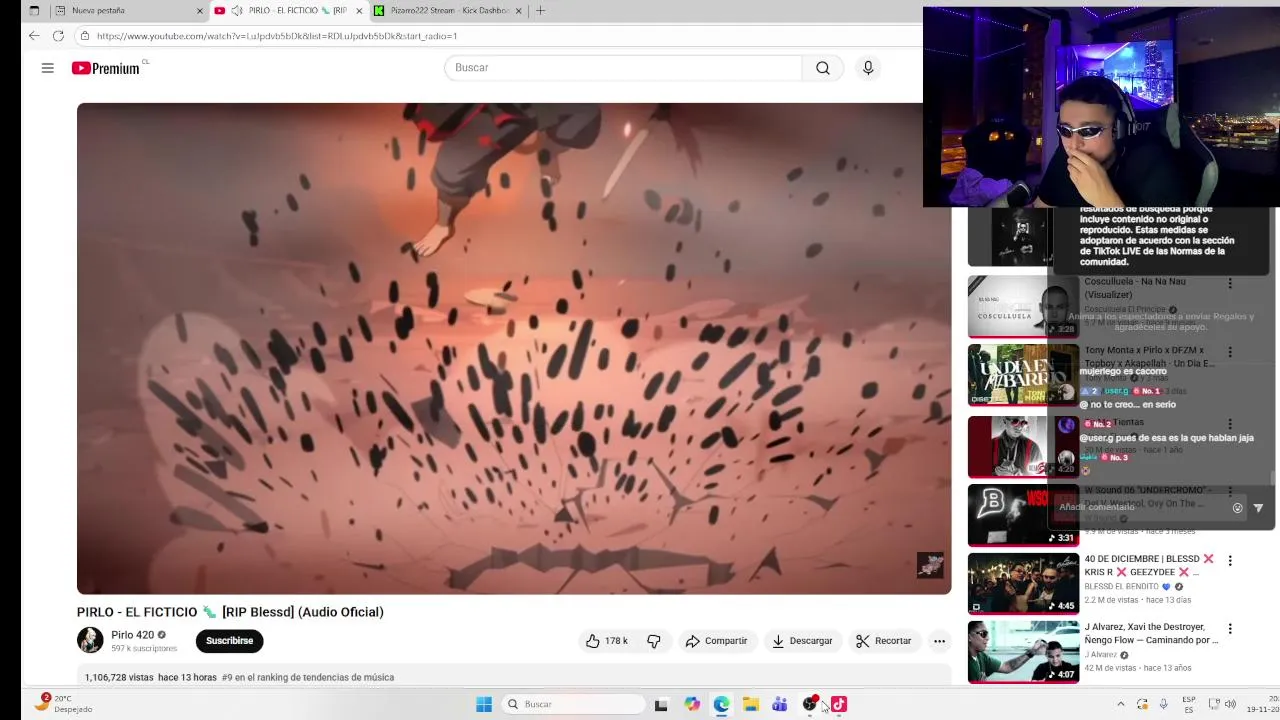Viewport: 1280px width, 720px height.
Task: Open the BLESSD EL BENDITO channel link
Action: pos(1122,587)
